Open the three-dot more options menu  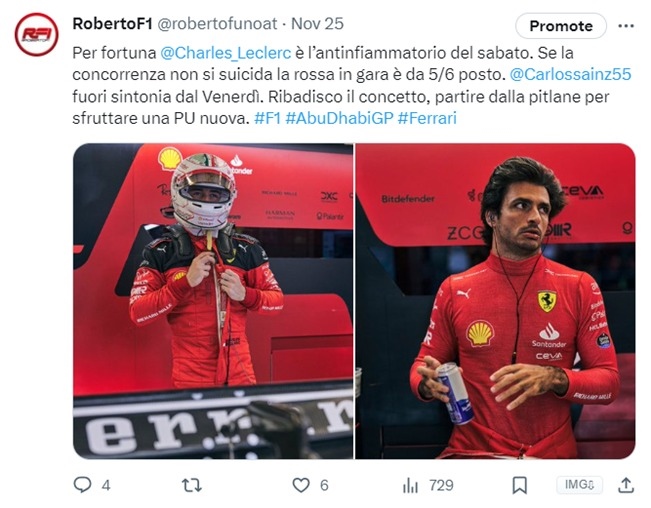pos(626,26)
